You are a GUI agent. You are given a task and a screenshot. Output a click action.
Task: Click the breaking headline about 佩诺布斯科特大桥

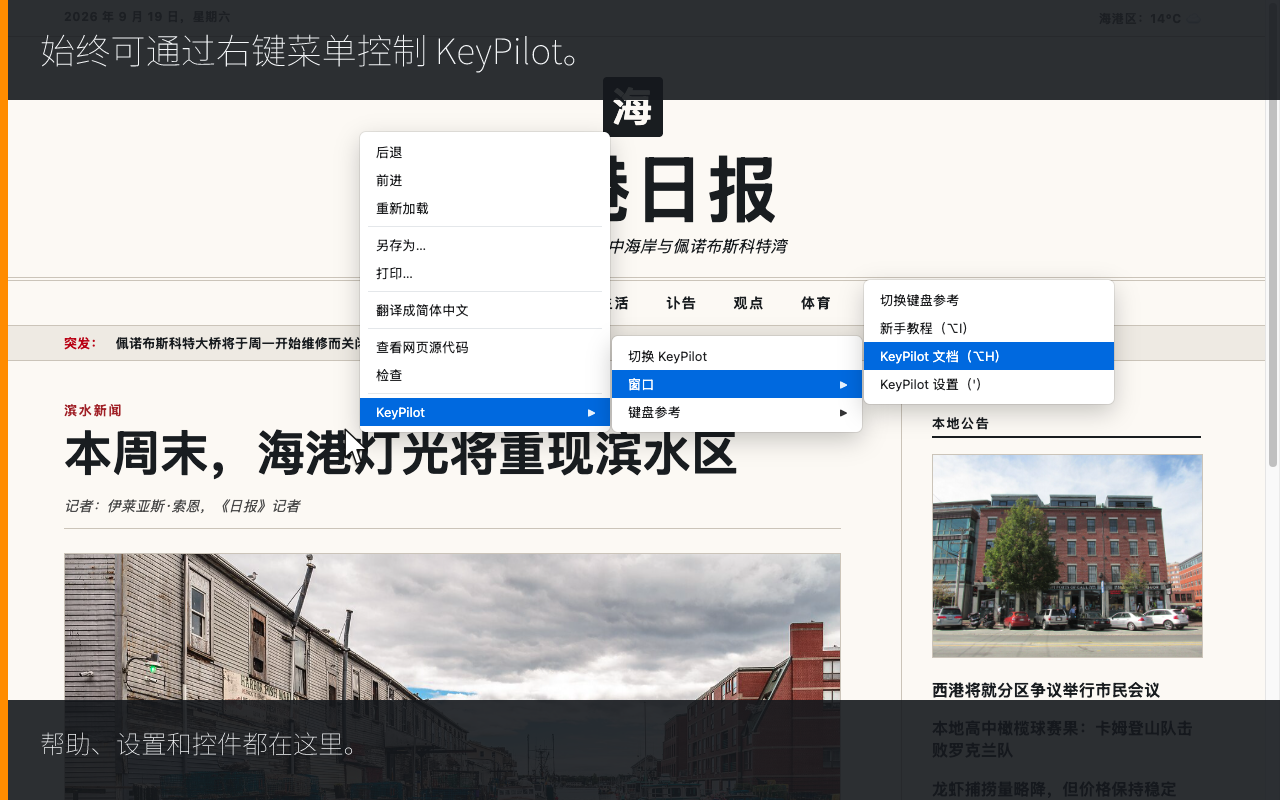(x=238, y=344)
